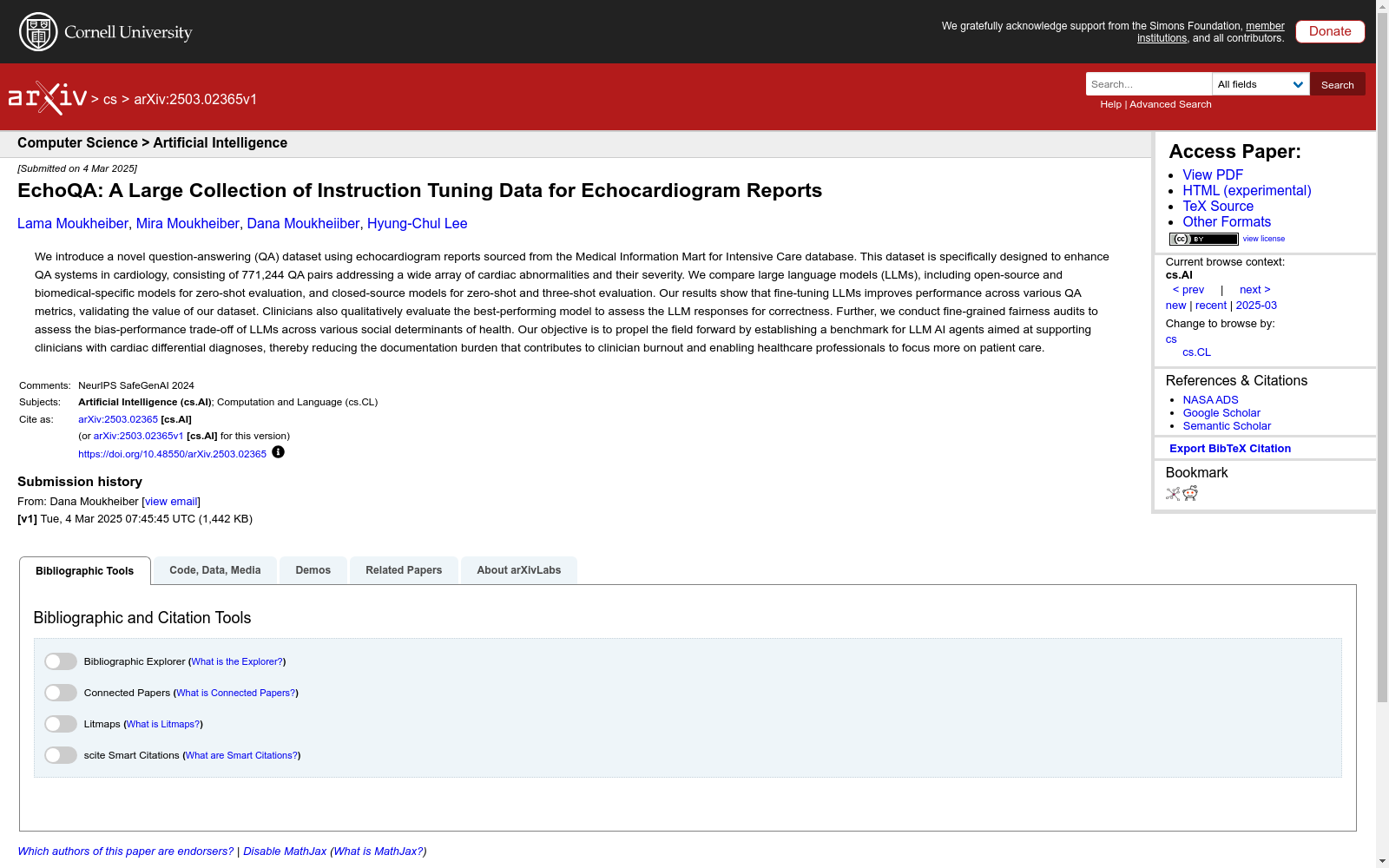Viewport: 1389px width, 868px height.
Task: Select the Demos tab
Action: (x=313, y=570)
